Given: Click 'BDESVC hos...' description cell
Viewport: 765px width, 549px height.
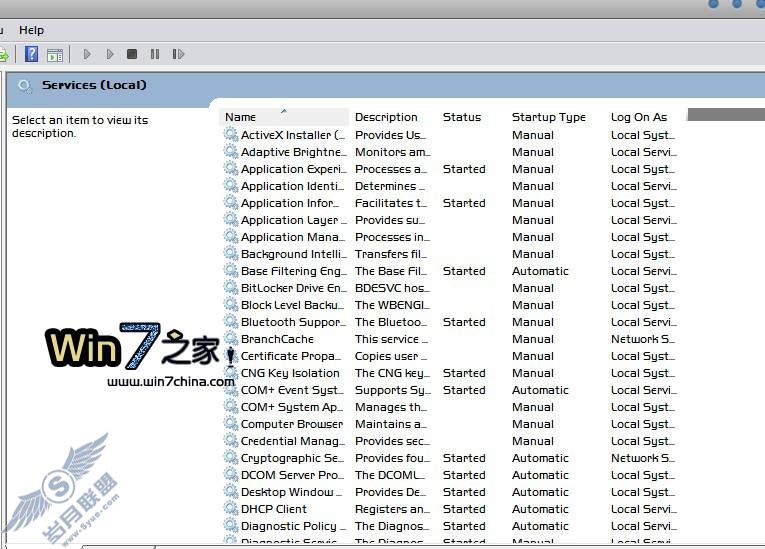Looking at the screenshot, I should (x=392, y=288).
